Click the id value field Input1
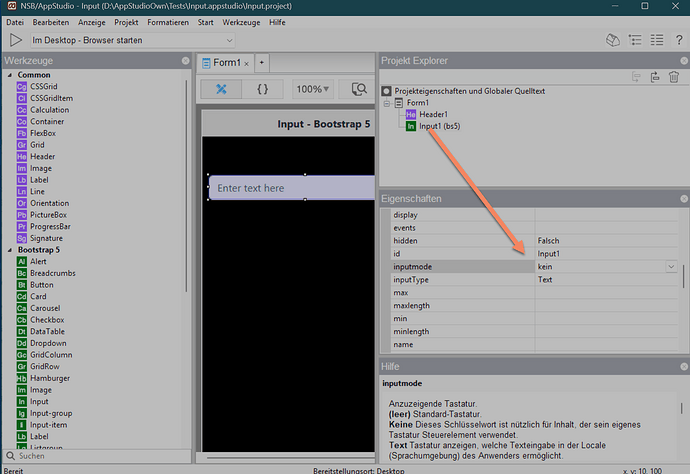This screenshot has height=474, width=690. coord(606,254)
